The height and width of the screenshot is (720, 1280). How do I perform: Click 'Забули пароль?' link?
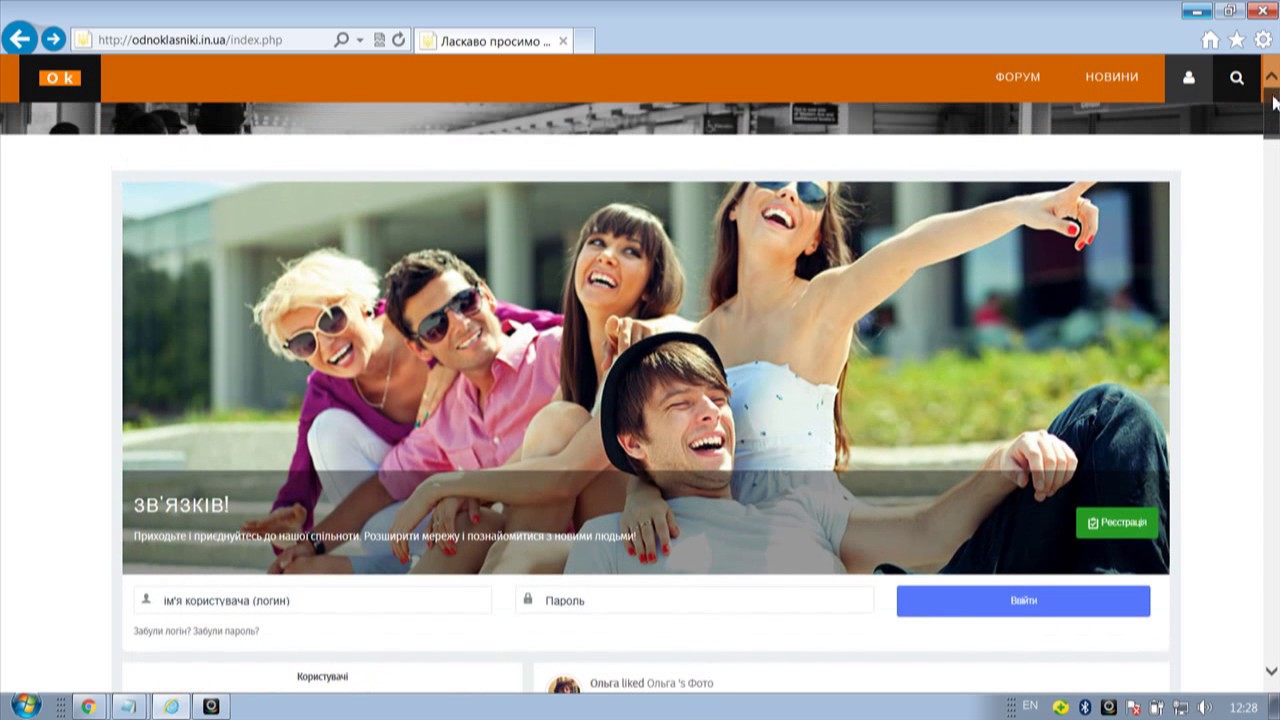[x=226, y=631]
